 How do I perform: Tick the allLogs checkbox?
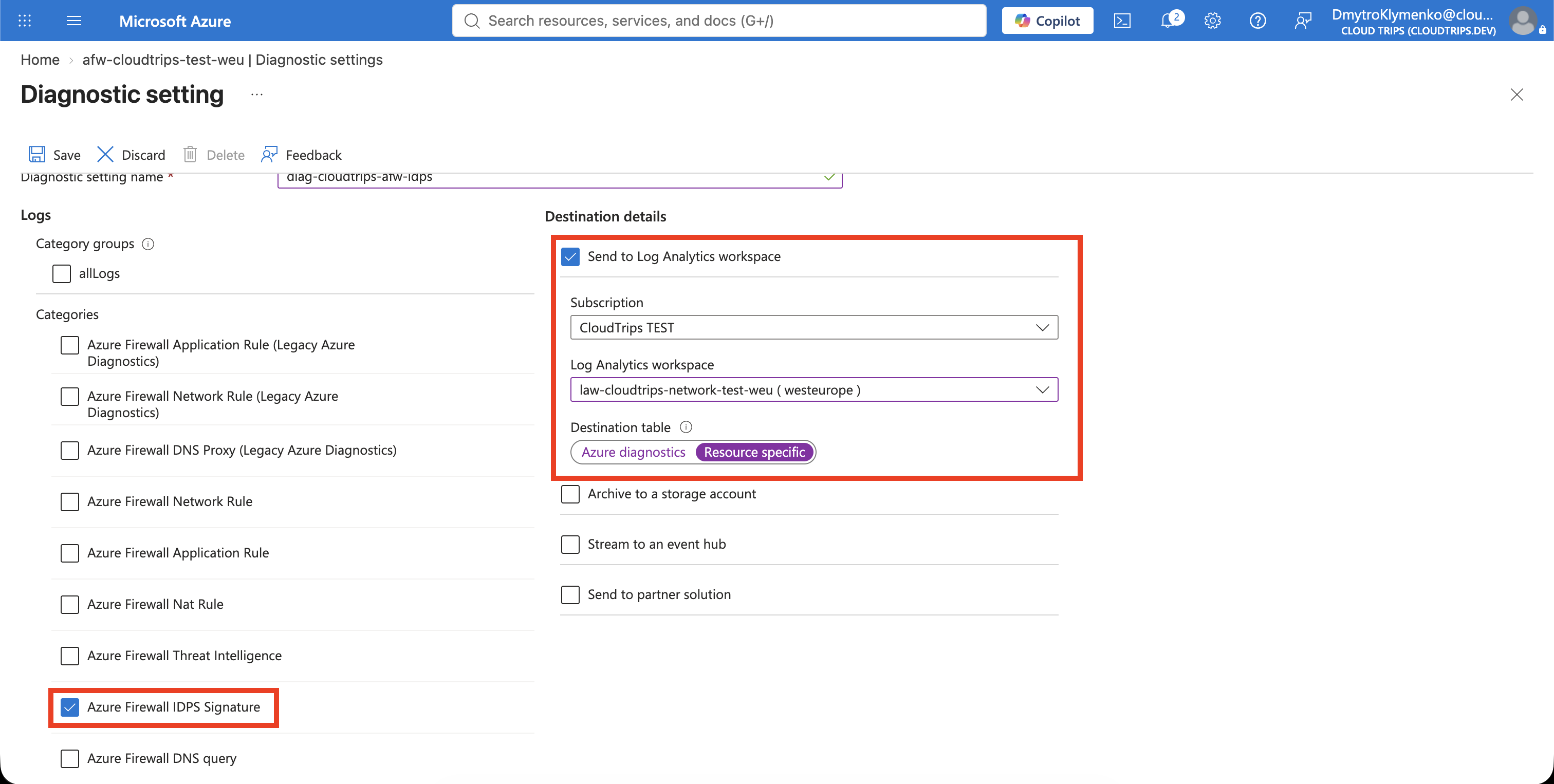click(x=62, y=274)
